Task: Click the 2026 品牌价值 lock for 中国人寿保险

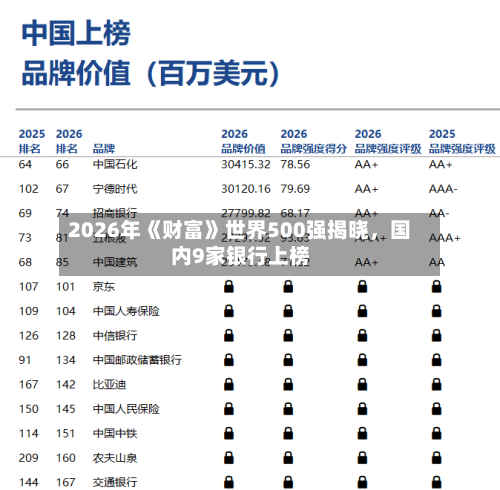Action: tap(229, 311)
